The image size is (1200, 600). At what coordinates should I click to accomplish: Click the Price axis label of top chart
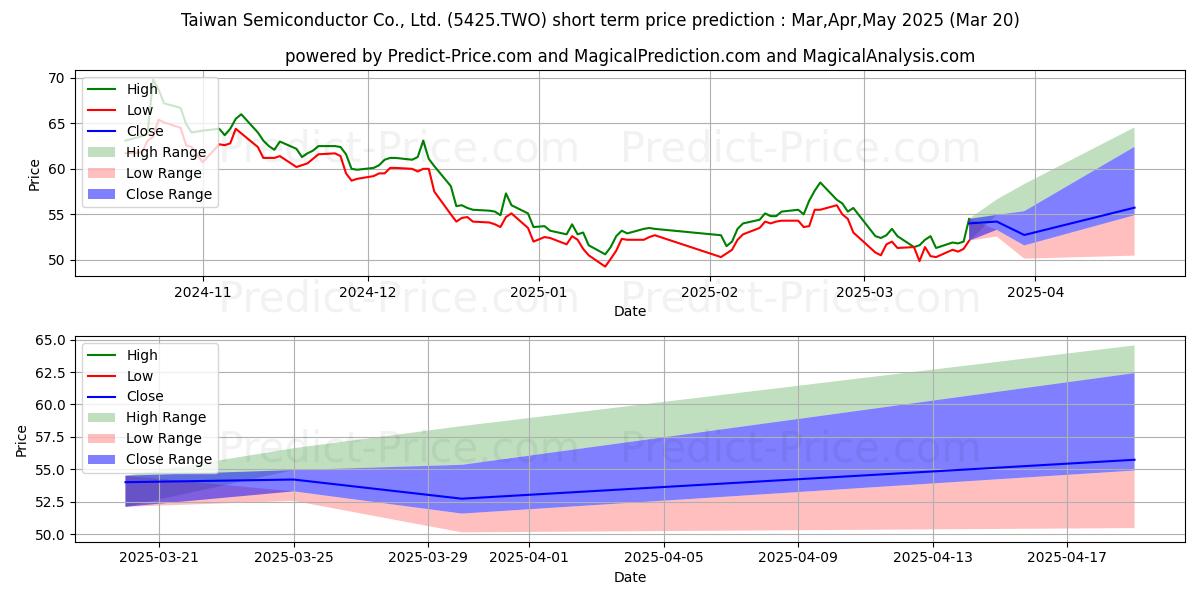point(35,175)
